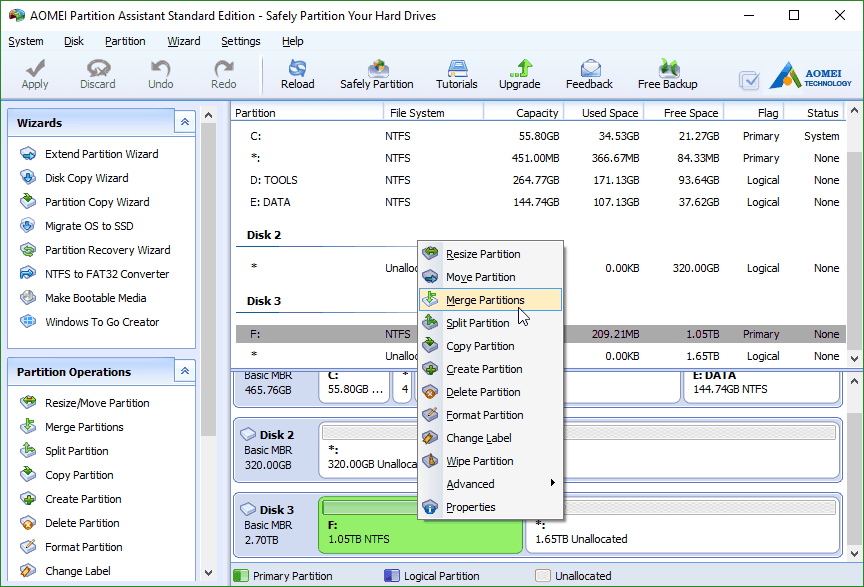Choose Delete Partition in context menu
Image resolution: width=864 pixels, height=587 pixels.
[490, 392]
